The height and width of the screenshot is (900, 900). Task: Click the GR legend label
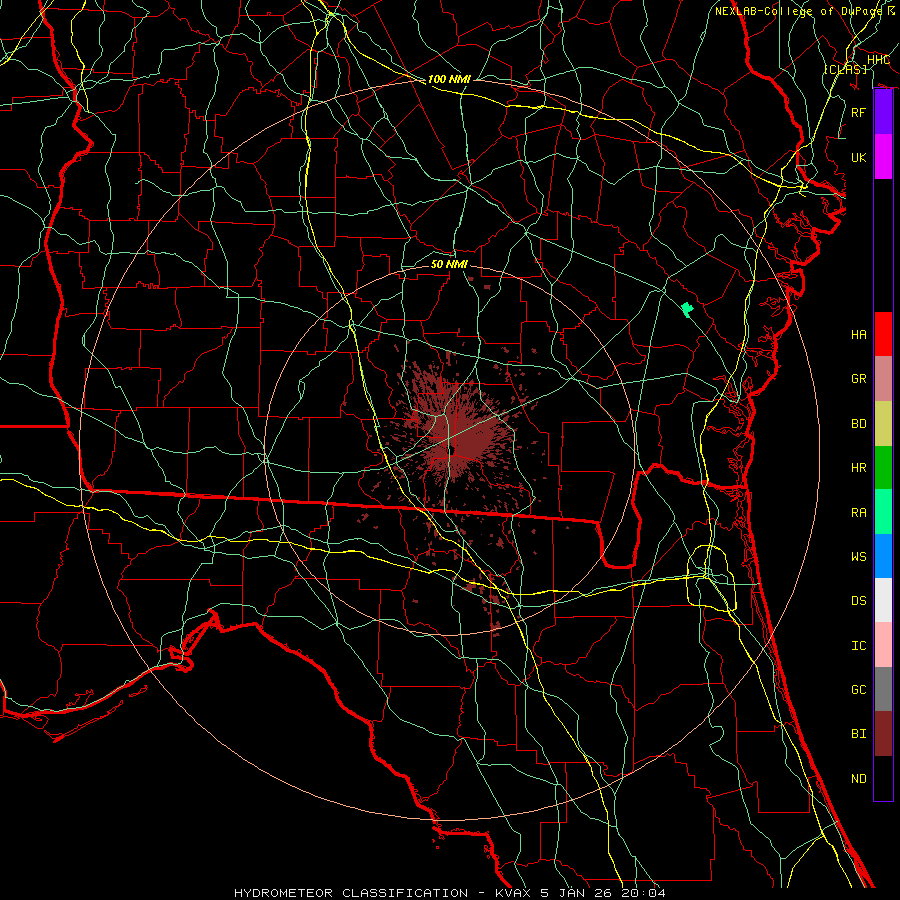click(x=859, y=379)
